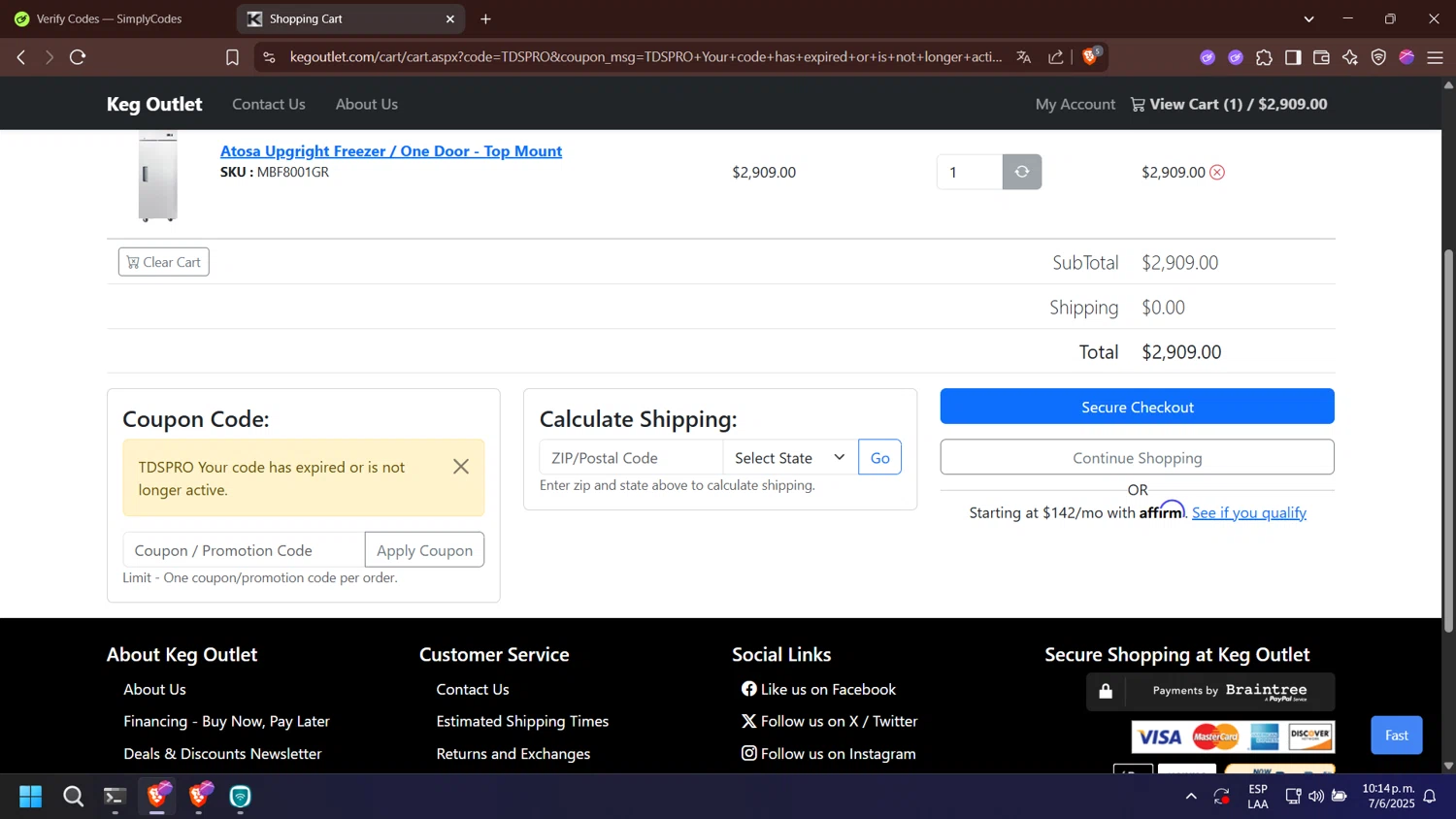Click the Braintree payments badge

pos(1210,691)
